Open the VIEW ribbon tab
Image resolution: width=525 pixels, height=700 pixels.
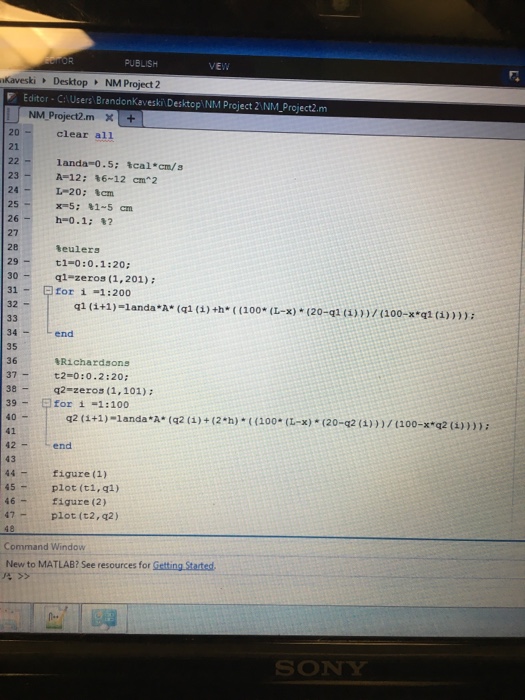(219, 67)
